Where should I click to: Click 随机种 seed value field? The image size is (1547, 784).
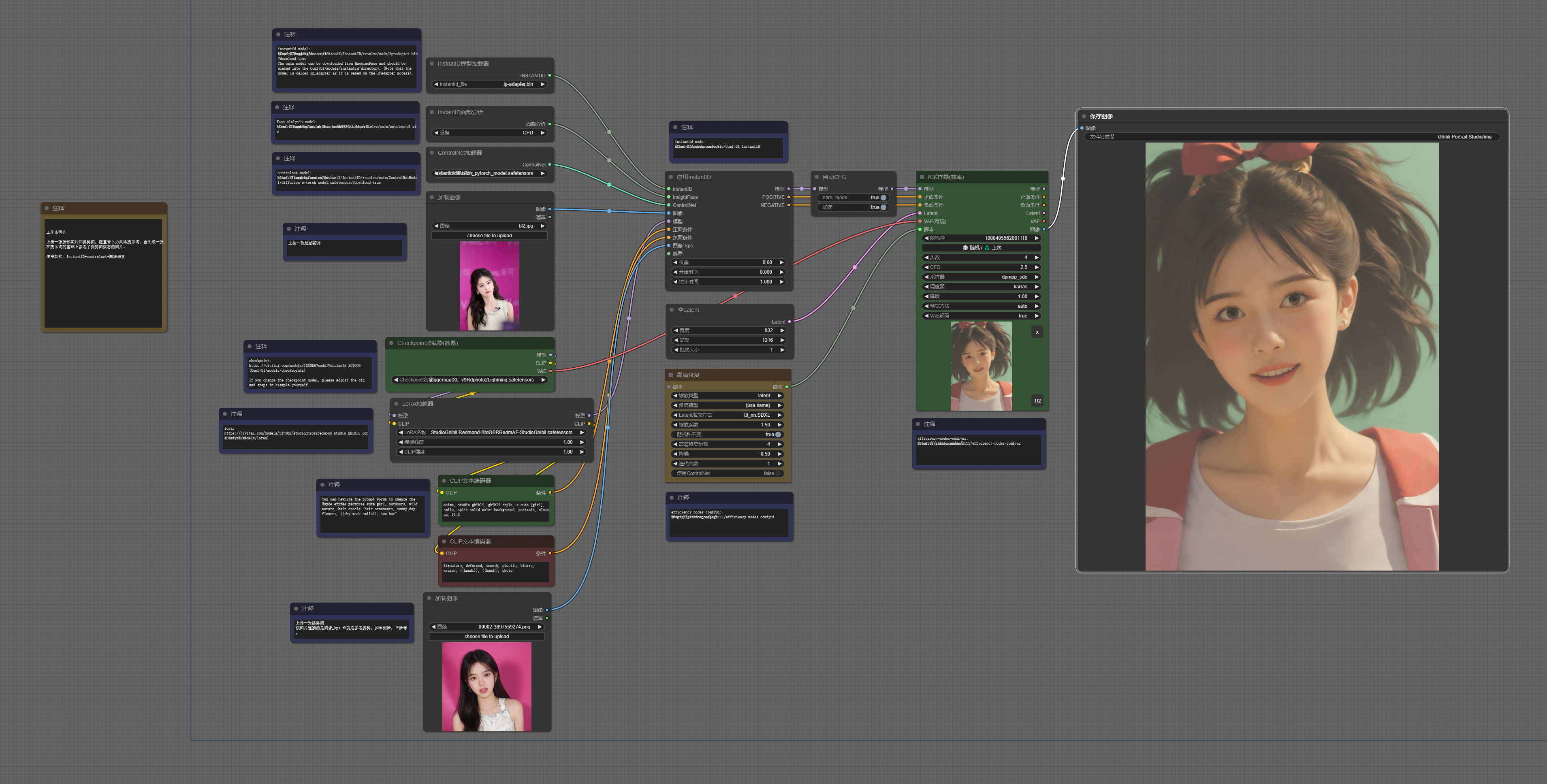pos(981,238)
